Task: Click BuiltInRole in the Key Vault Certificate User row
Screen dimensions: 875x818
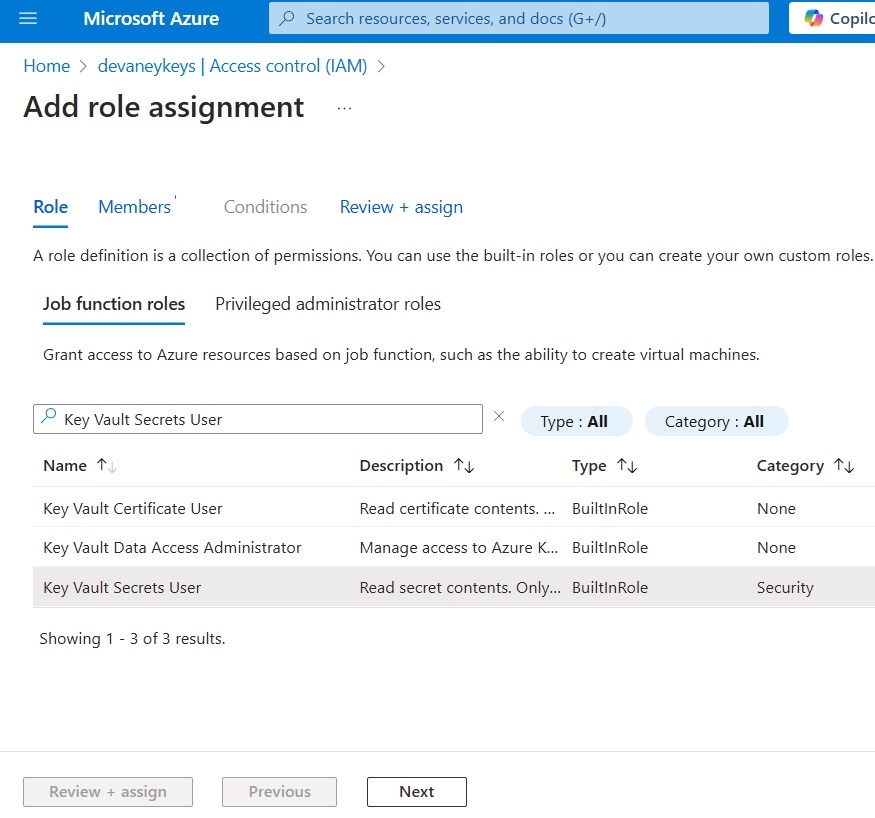Action: pos(610,508)
